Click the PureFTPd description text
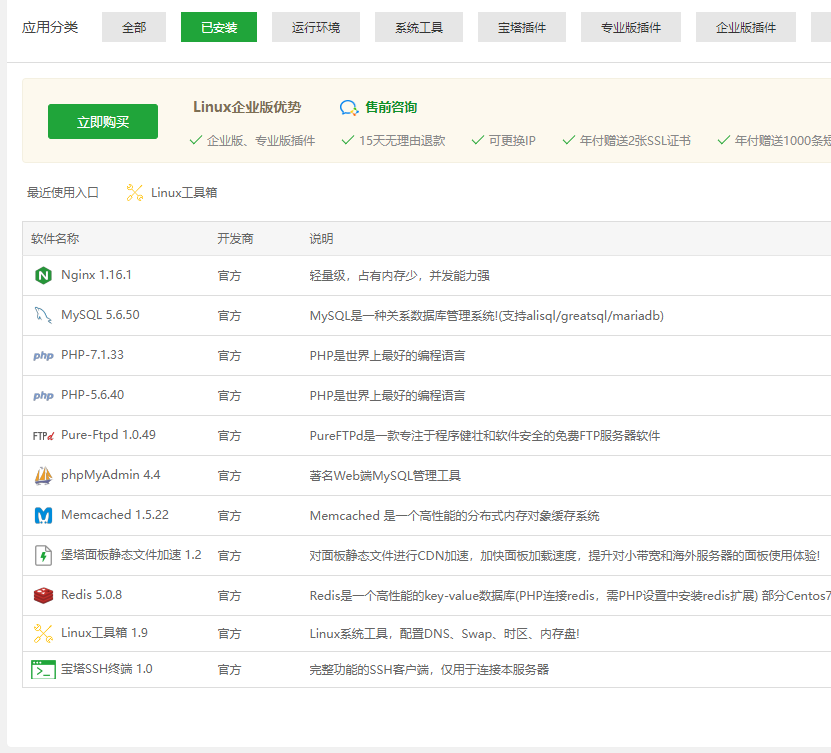This screenshot has width=831, height=753. point(484,436)
